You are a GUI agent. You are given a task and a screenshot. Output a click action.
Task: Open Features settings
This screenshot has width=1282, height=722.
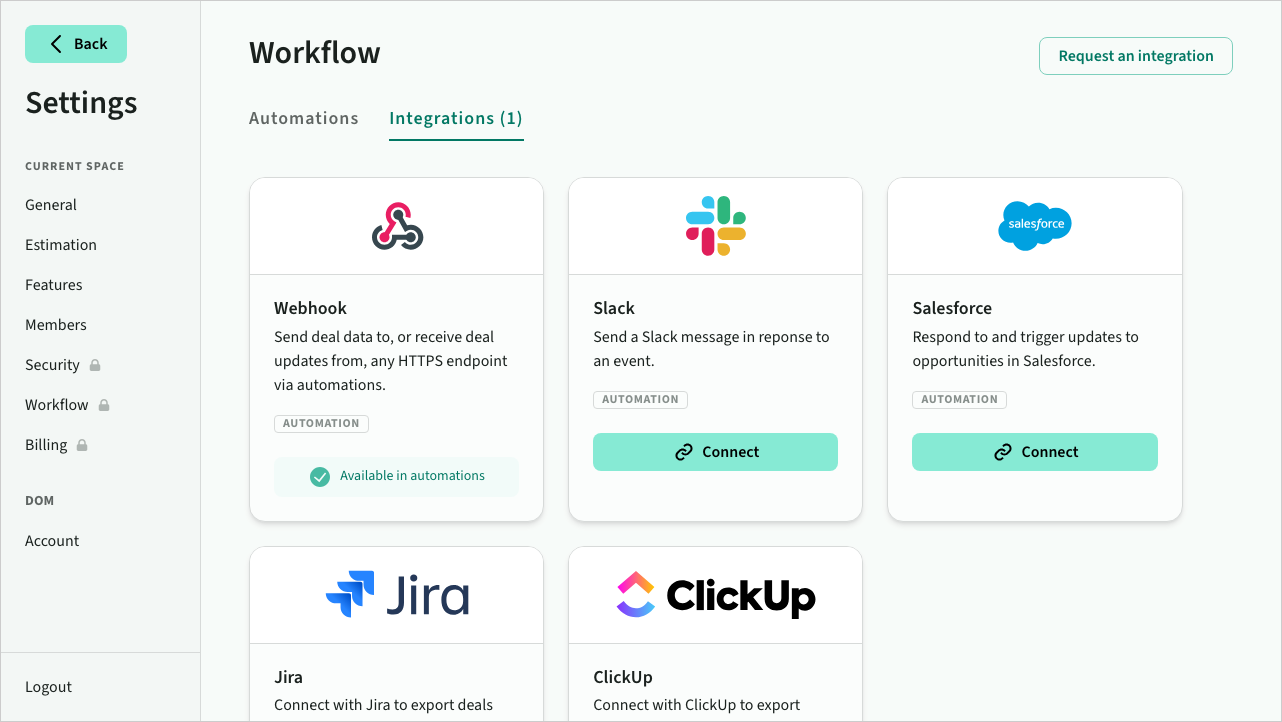coord(54,285)
